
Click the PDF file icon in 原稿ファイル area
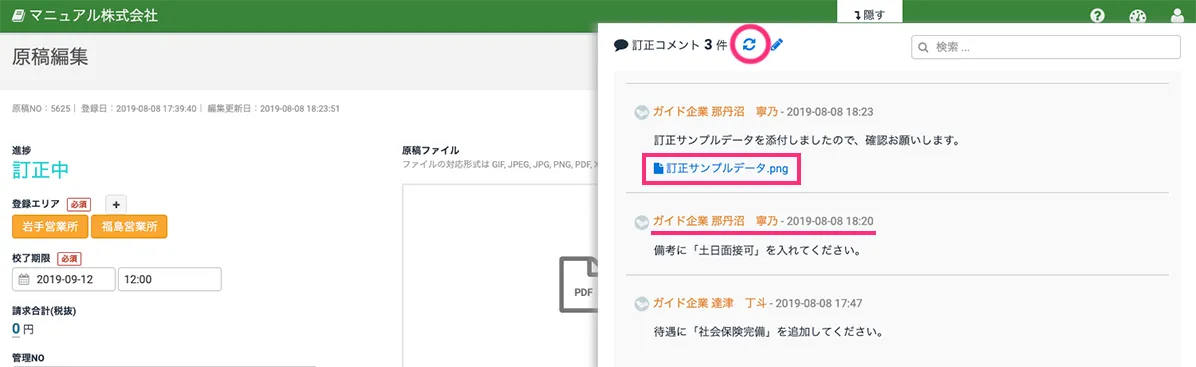coord(580,284)
